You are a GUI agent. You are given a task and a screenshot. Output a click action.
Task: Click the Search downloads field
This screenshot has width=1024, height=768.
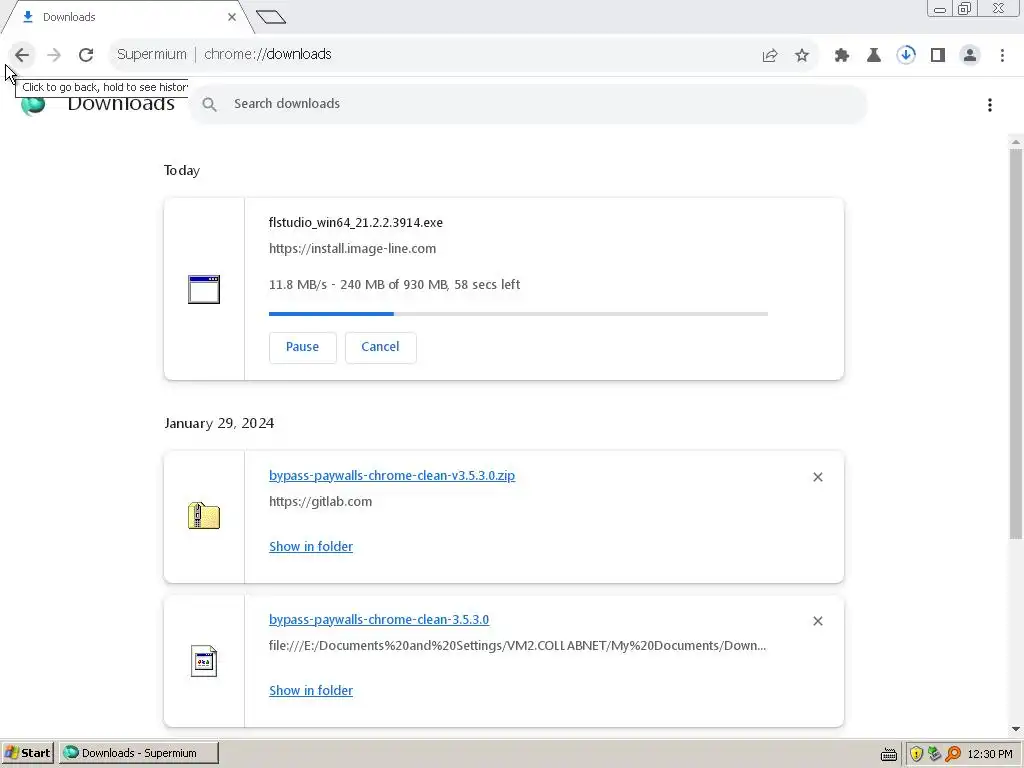[528, 104]
